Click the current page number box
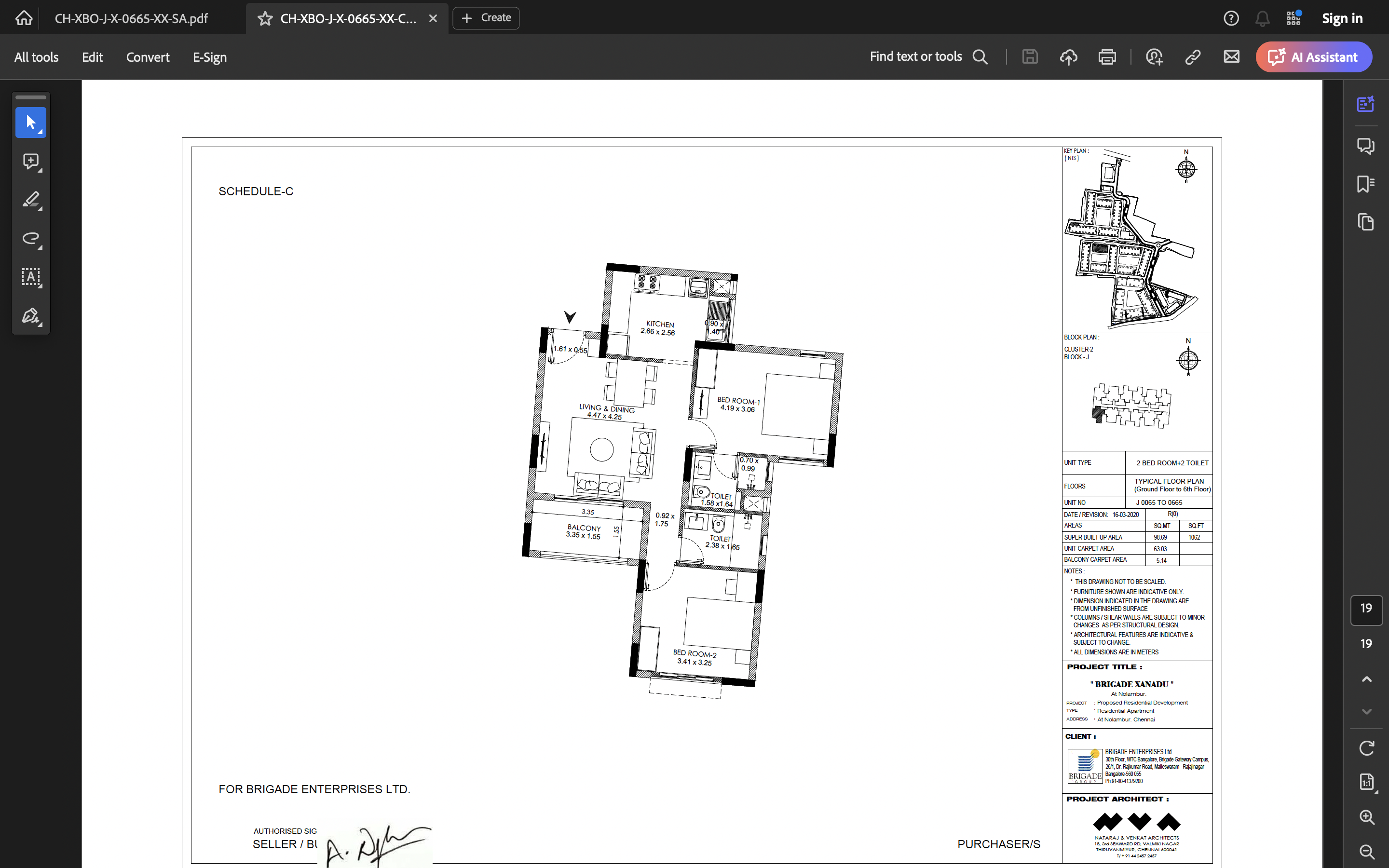This screenshot has width=1389, height=868. [1366, 609]
